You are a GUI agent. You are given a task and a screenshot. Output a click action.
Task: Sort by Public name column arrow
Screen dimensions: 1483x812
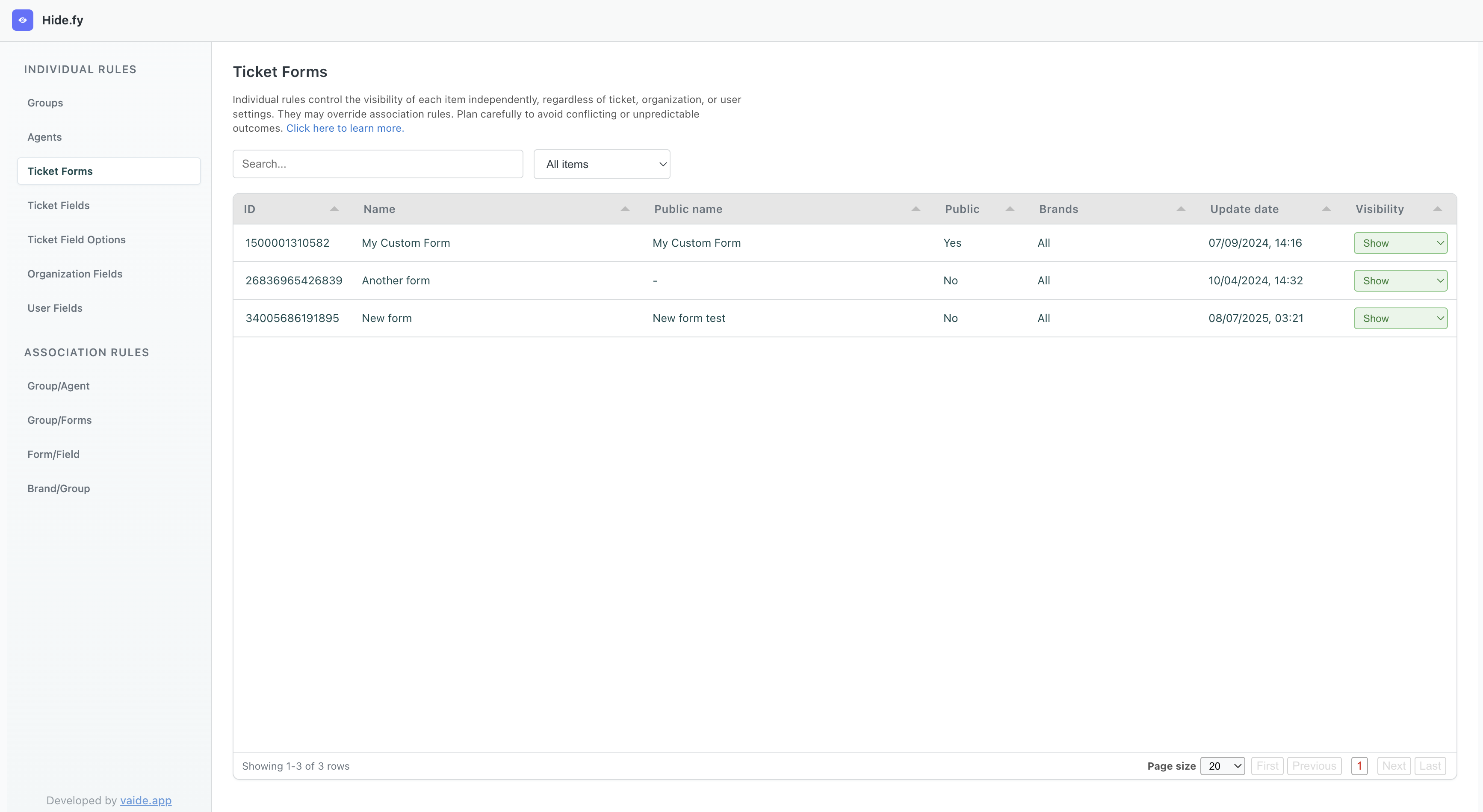point(916,209)
